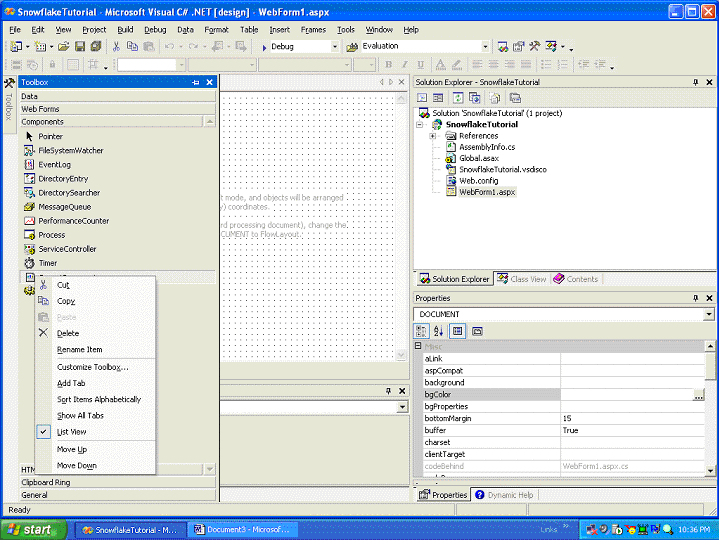The image size is (719, 540).
Task: Click the Property Pages icon in Properties
Action: tap(477, 331)
